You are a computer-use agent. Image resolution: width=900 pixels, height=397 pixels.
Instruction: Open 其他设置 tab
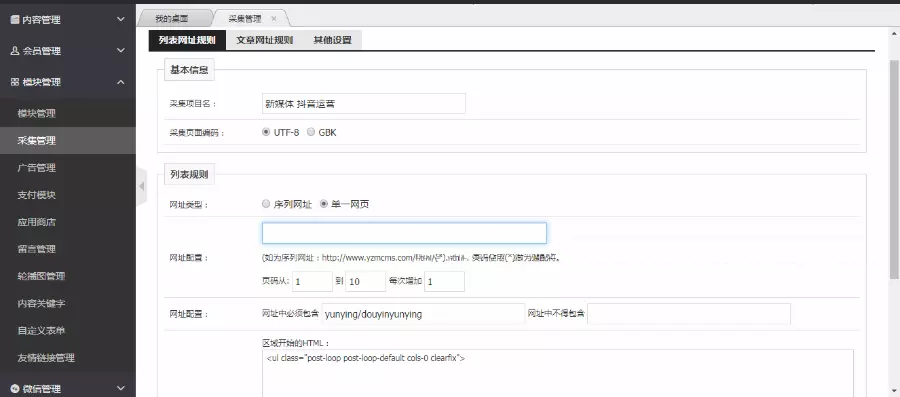click(x=332, y=40)
